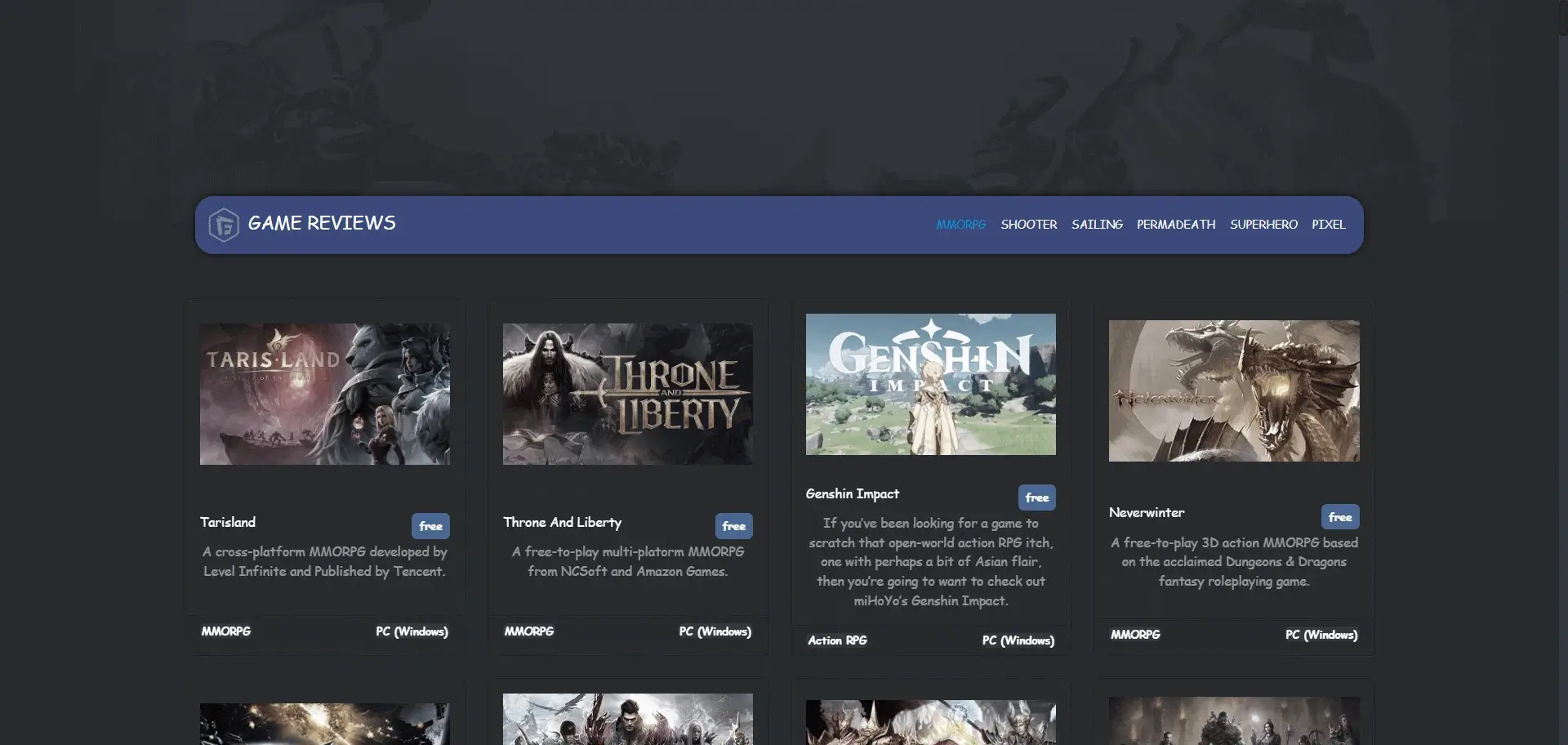Viewport: 1568px width, 745px height.
Task: Click Genshin Impact's free badge
Action: click(x=1036, y=497)
